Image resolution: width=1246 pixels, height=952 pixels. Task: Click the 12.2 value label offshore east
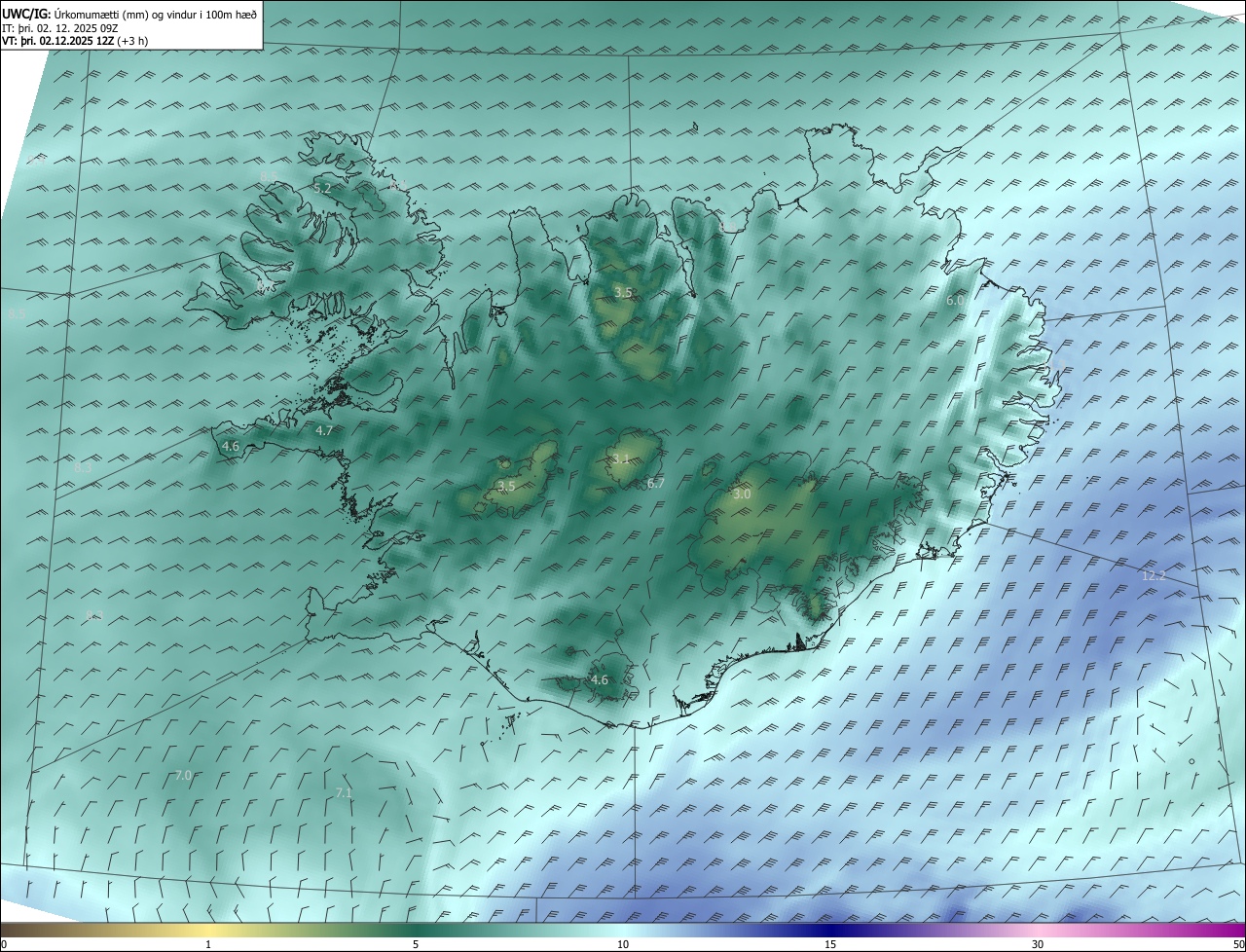click(x=1154, y=575)
